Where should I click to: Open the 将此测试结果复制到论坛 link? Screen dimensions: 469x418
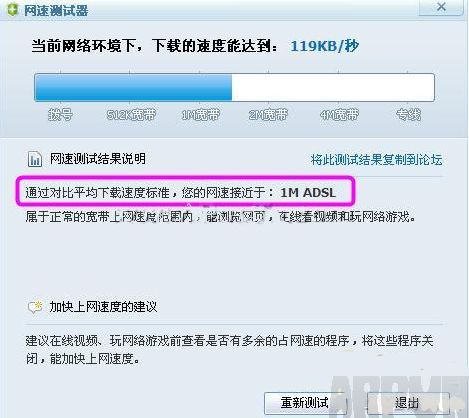tap(377, 160)
